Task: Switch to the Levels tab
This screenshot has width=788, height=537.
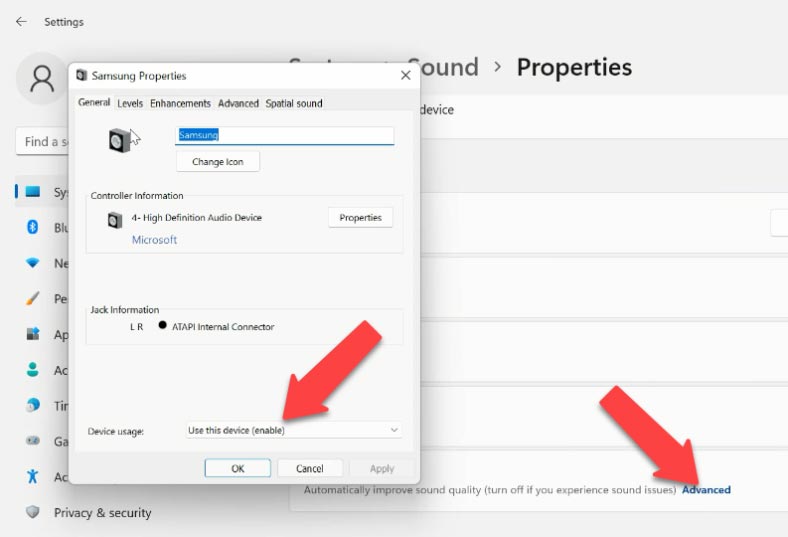Action: pos(130,103)
